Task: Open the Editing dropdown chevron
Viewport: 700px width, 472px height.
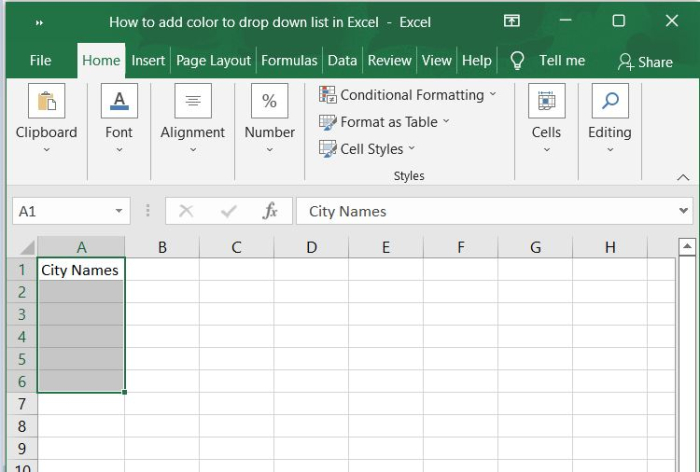Action: coord(610,150)
